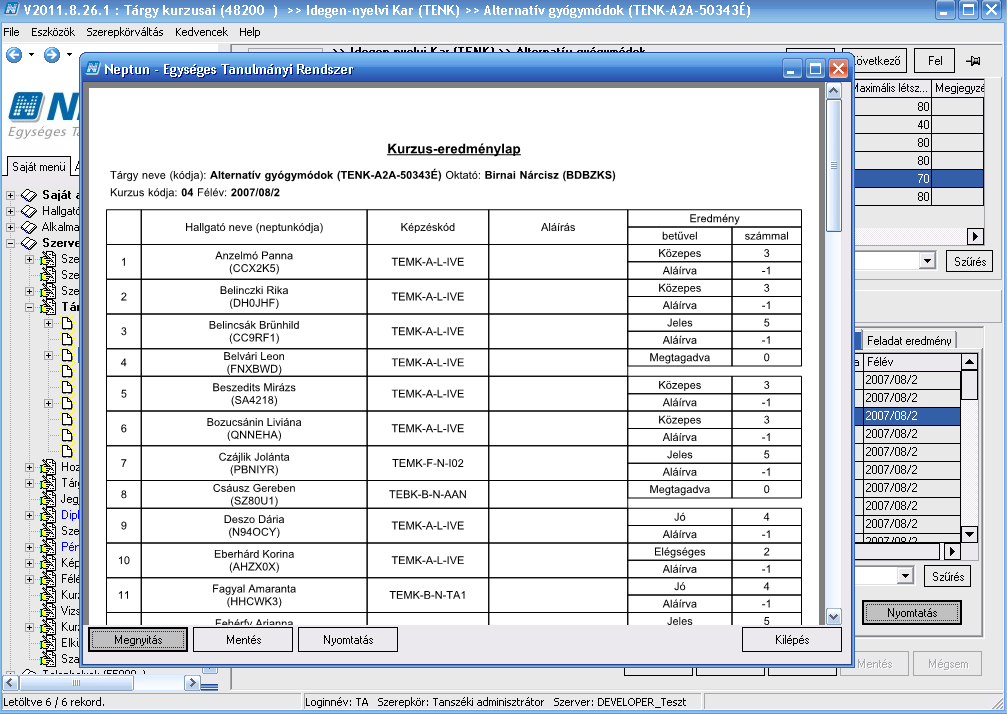Click the Sza tree item icon
Screen dimensions: 1007x714
tap(48, 659)
